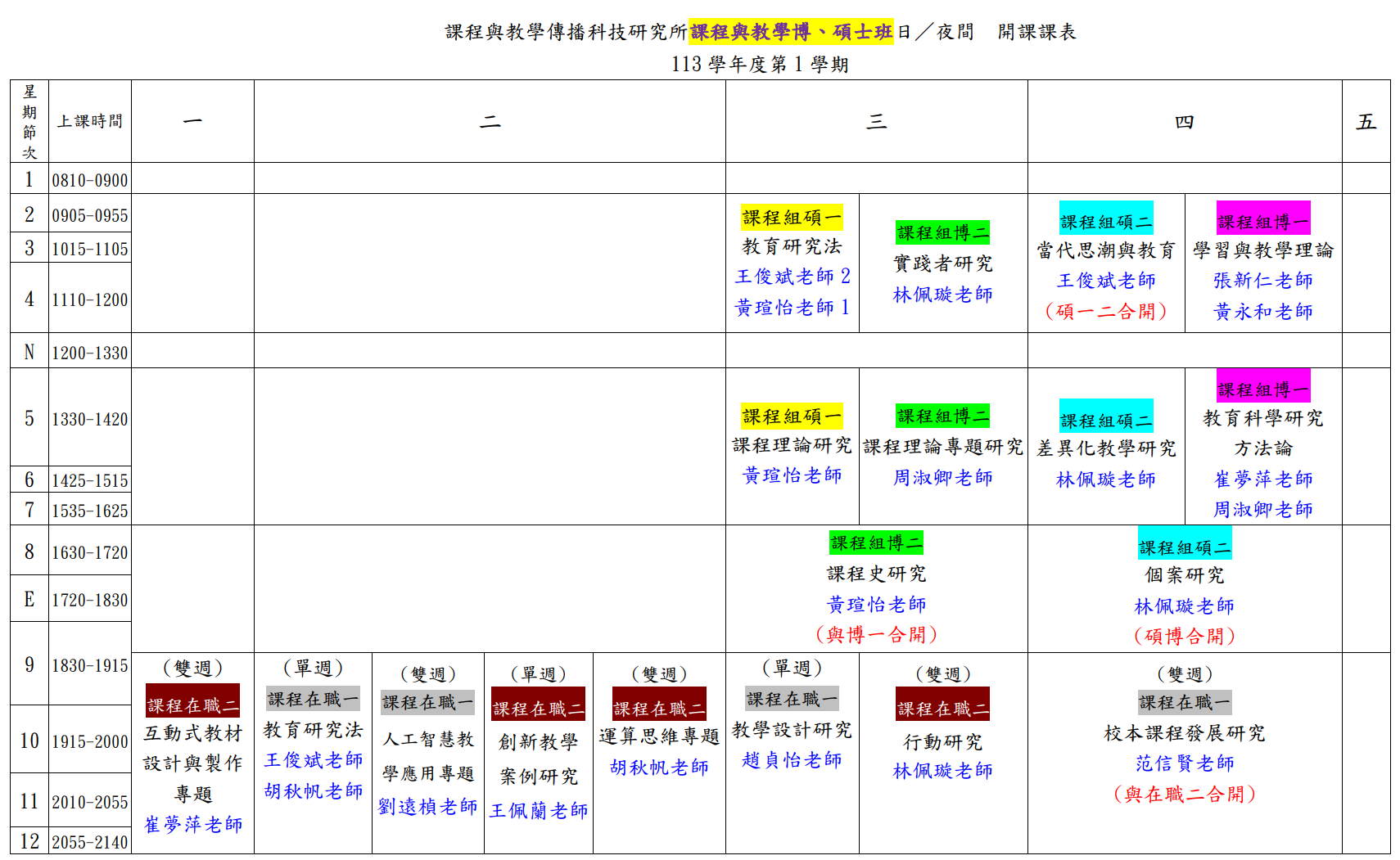The width and height of the screenshot is (1400, 860).
Task: Click the course name '教育科學研究'
Action: [x=1263, y=418]
